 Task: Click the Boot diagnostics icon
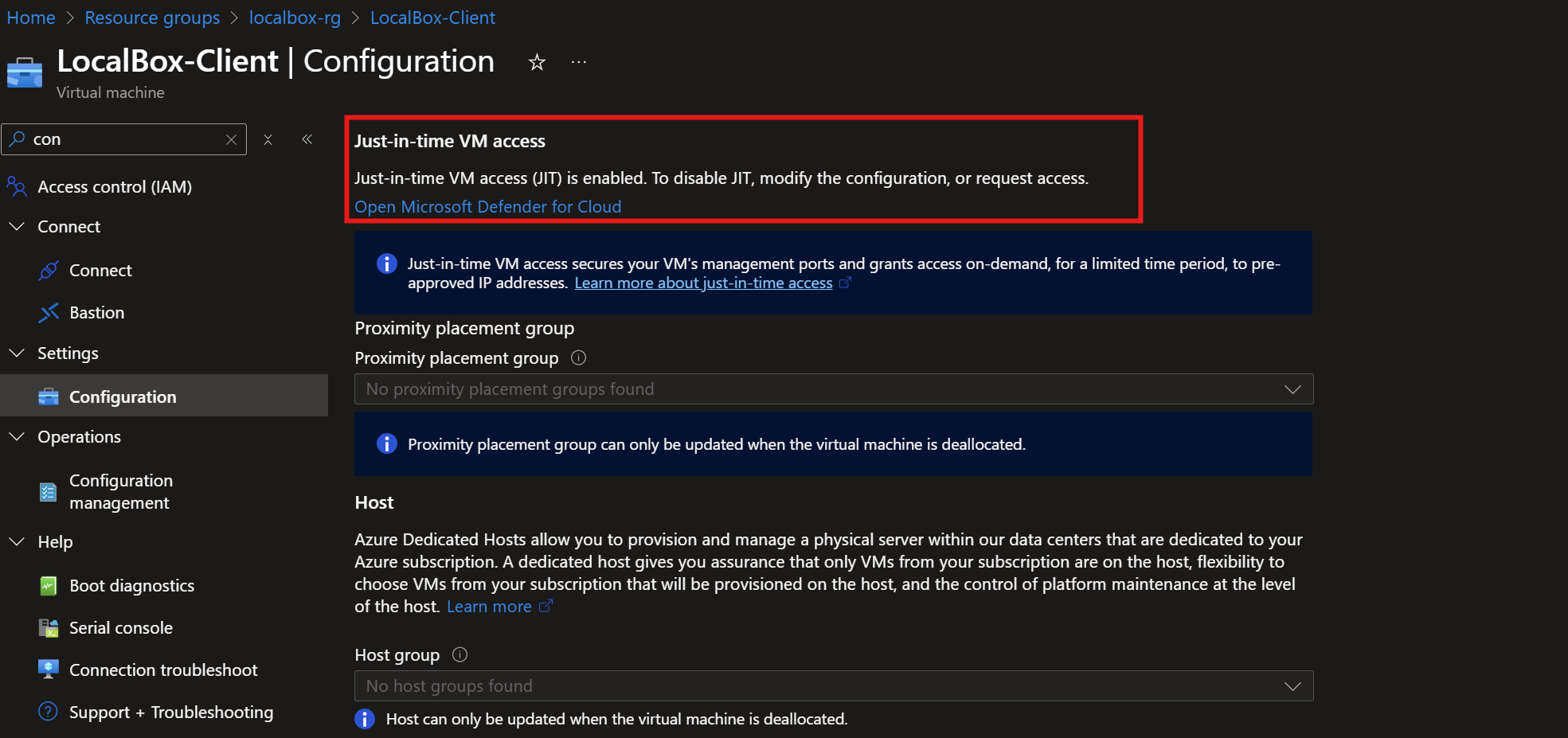pyautogui.click(x=49, y=586)
